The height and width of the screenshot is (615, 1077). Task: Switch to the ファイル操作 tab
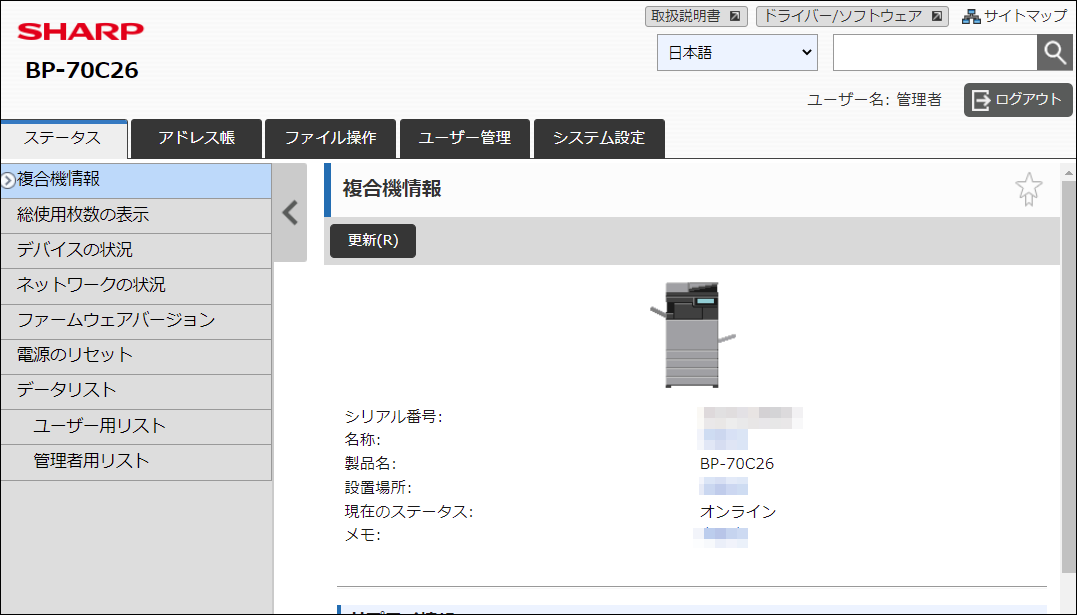(330, 138)
